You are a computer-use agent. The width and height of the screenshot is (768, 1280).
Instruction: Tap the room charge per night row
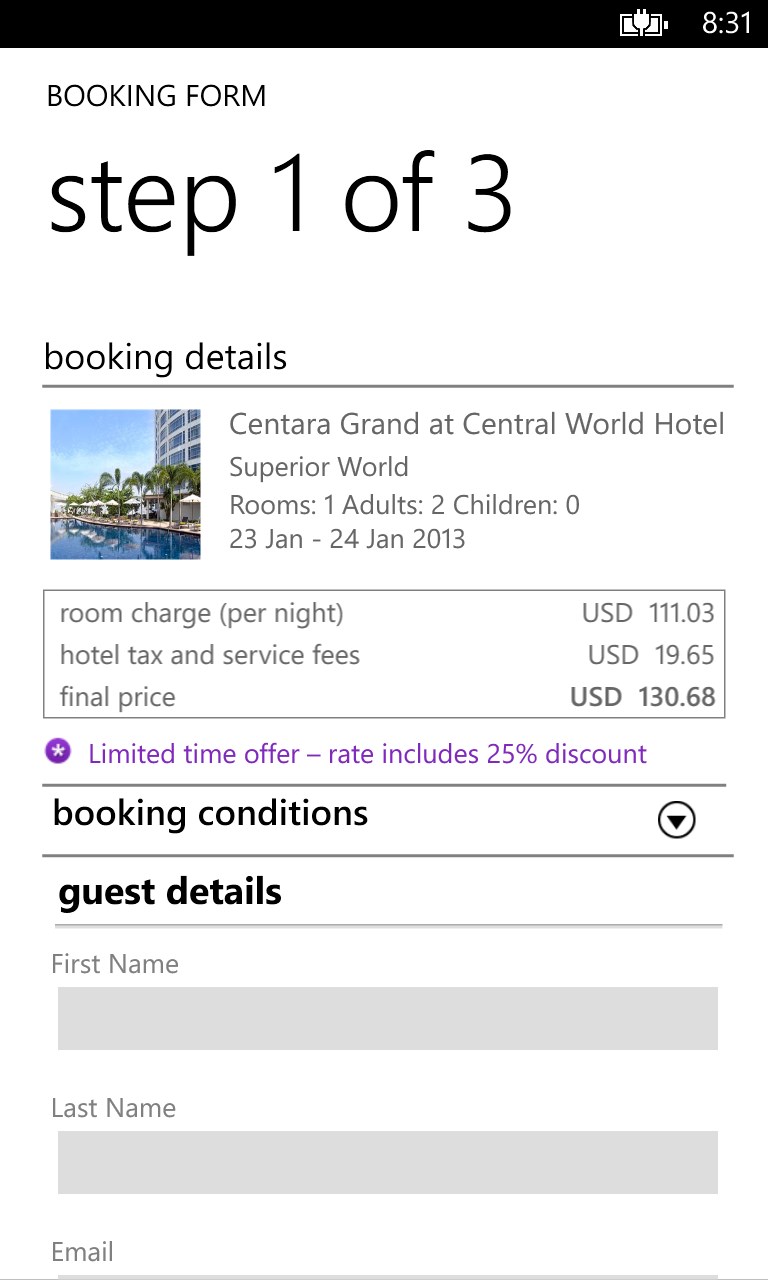(x=384, y=613)
